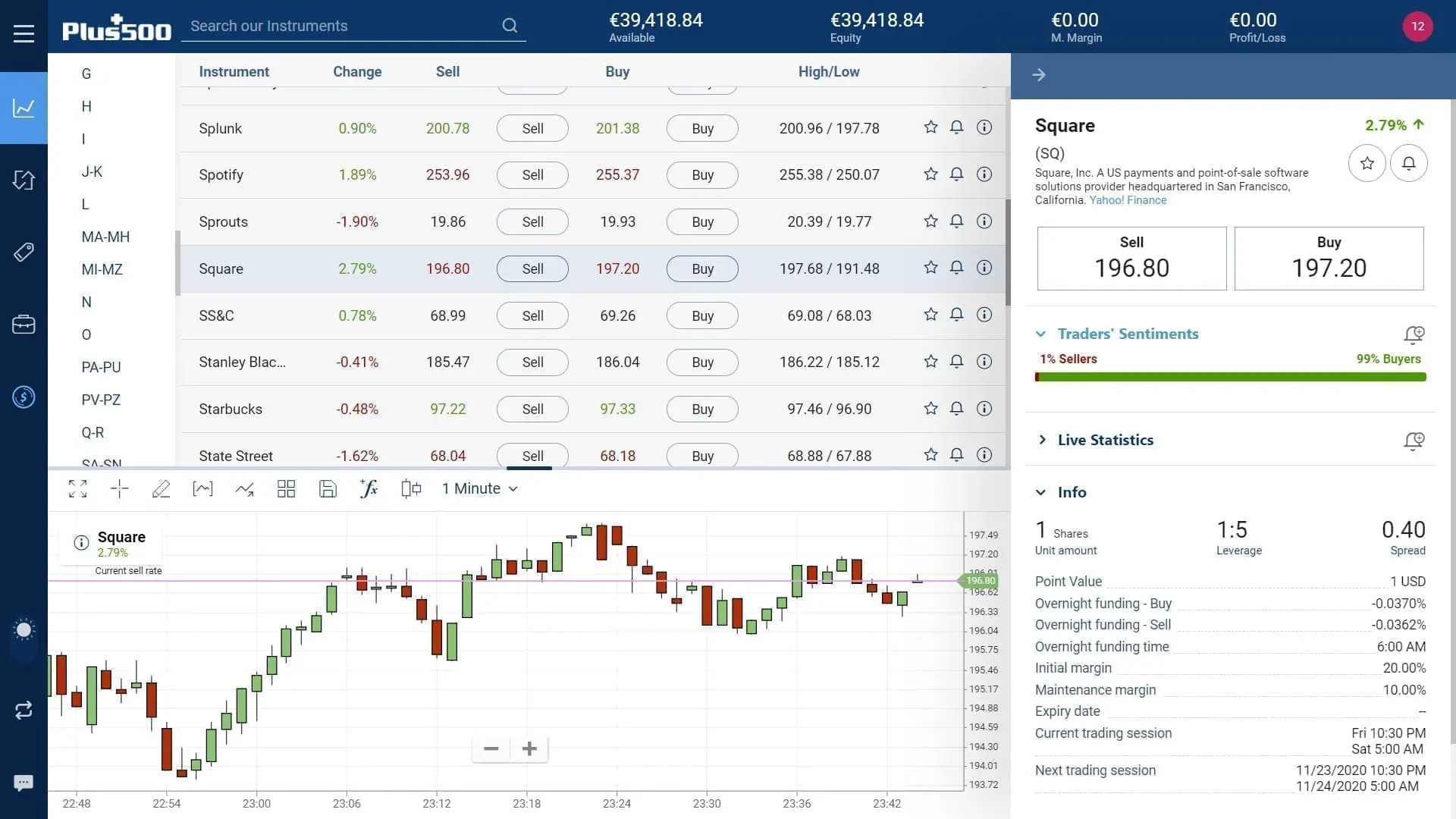Image resolution: width=1456 pixels, height=819 pixels.
Task: Open the multi-chart grid layout icon
Action: 286,488
